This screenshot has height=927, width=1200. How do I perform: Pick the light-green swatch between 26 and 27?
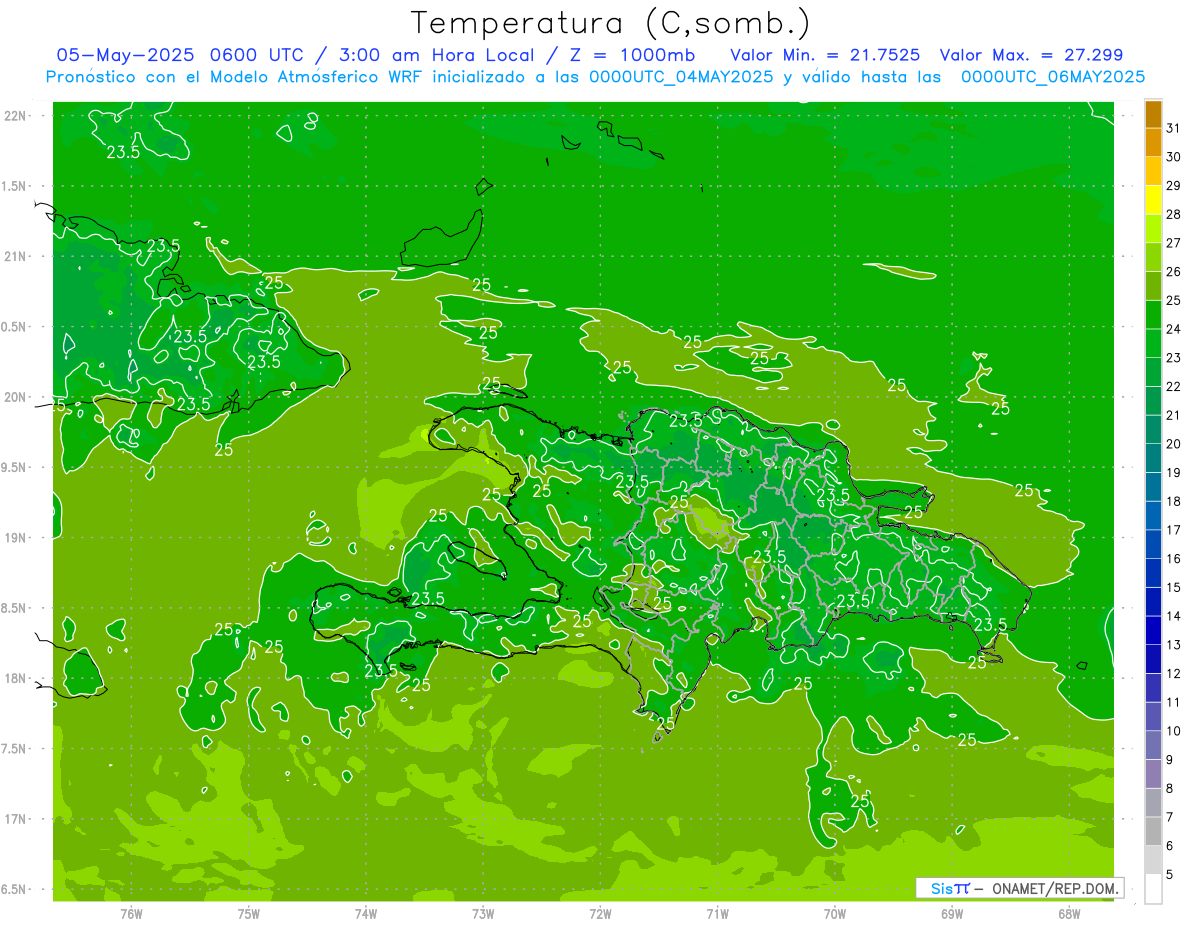pos(1153,258)
